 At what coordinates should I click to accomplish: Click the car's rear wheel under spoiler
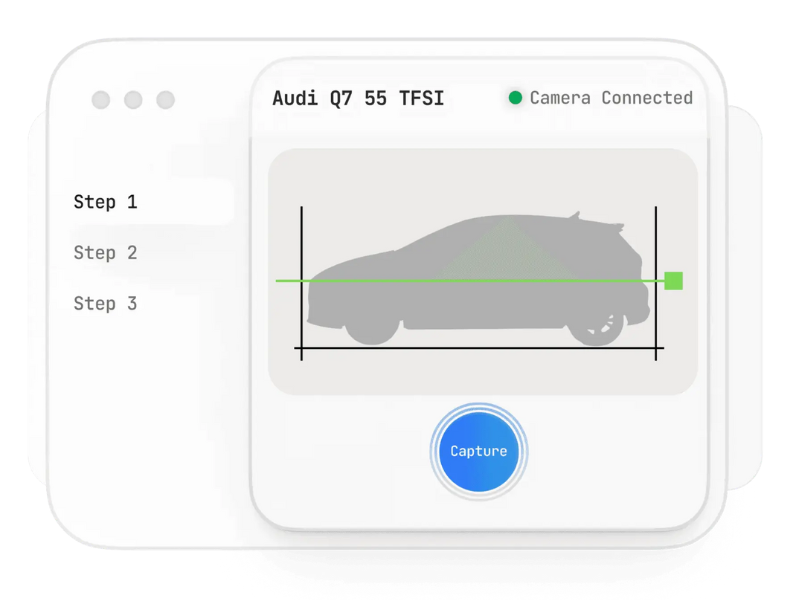tap(599, 327)
